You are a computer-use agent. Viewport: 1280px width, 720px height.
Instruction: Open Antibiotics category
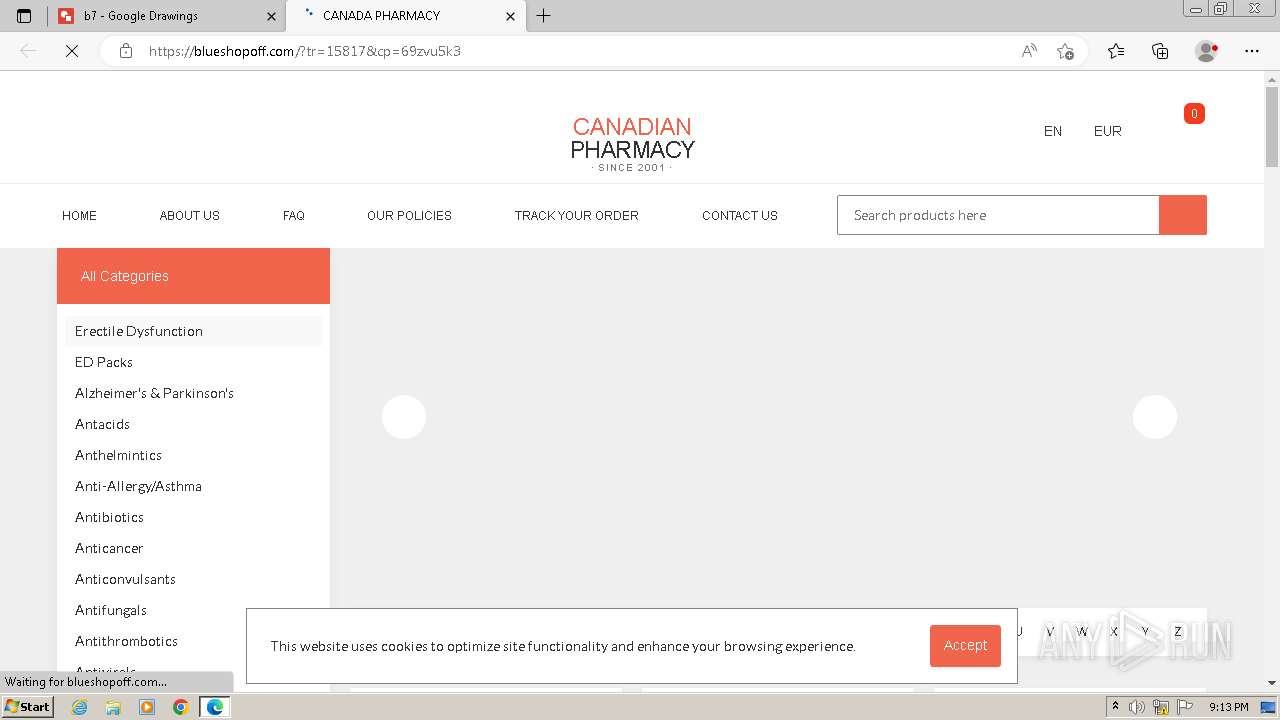[109, 517]
